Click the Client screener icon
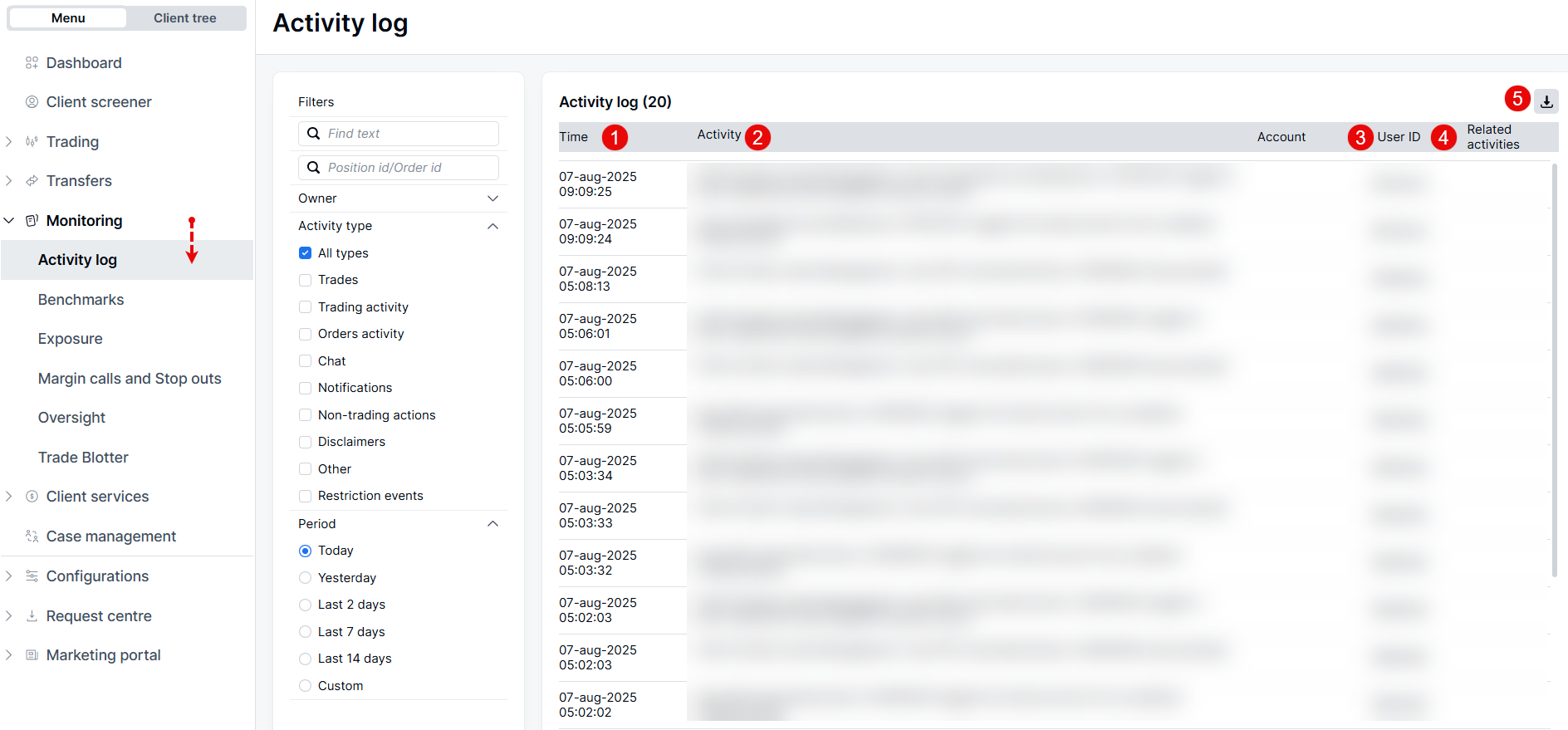 pyautogui.click(x=32, y=102)
